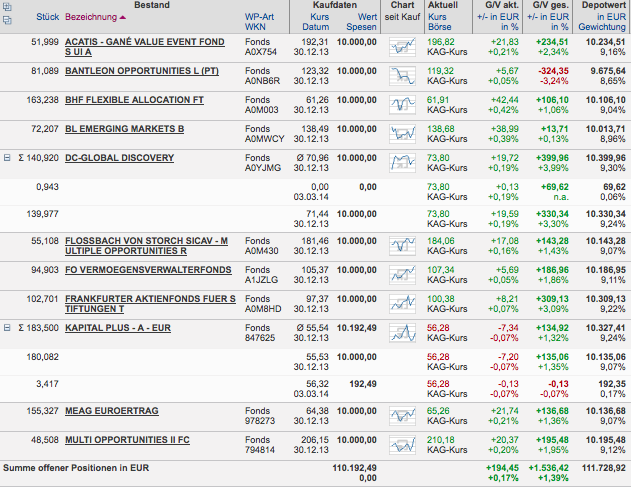The height and width of the screenshot is (487, 631).
Task: Select WKN A0X754 cell
Action: 261,52
